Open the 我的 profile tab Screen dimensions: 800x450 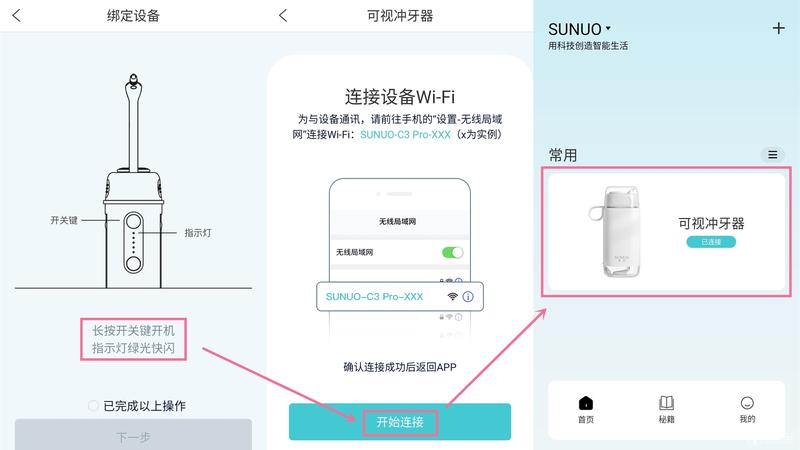click(747, 409)
